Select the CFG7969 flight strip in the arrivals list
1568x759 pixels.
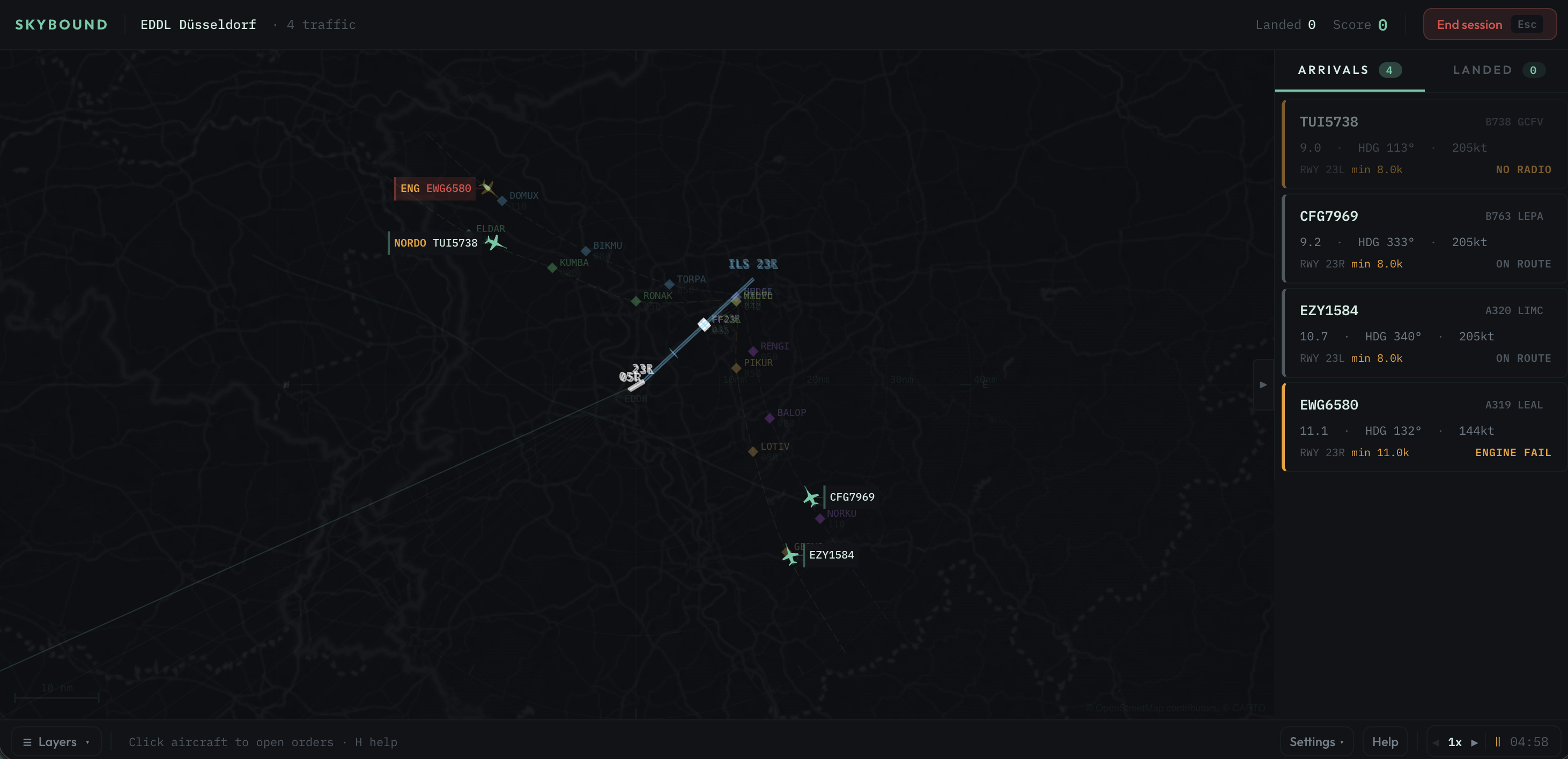1424,239
